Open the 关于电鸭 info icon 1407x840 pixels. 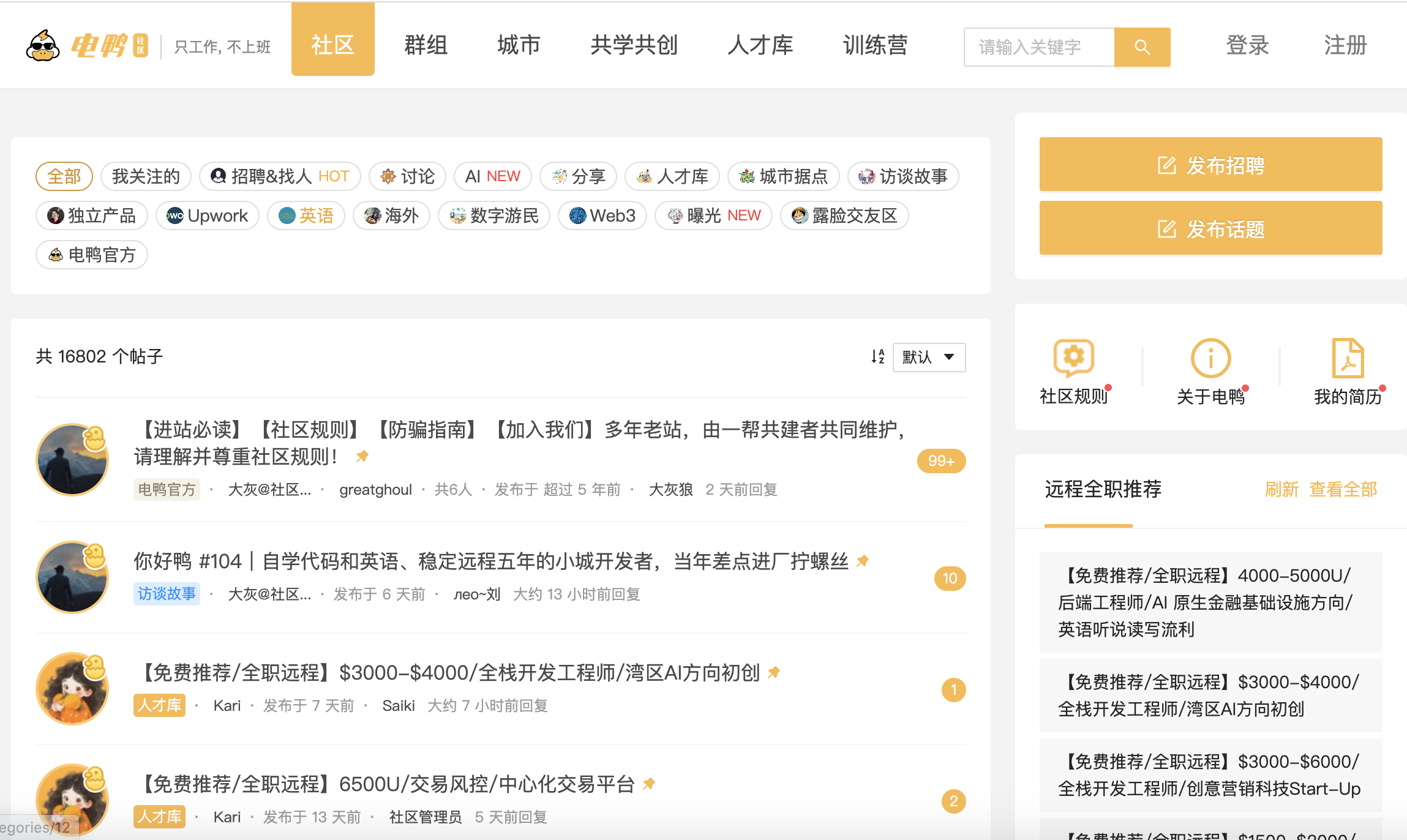(x=1210, y=358)
